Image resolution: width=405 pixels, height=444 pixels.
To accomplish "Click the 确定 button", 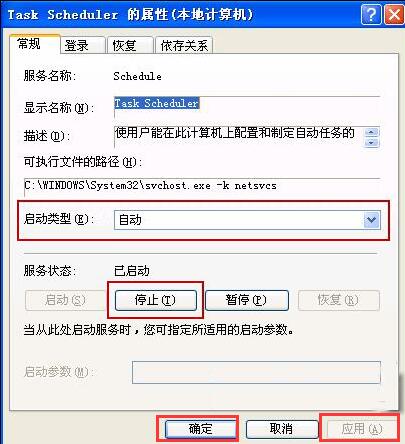I will coord(200,429).
